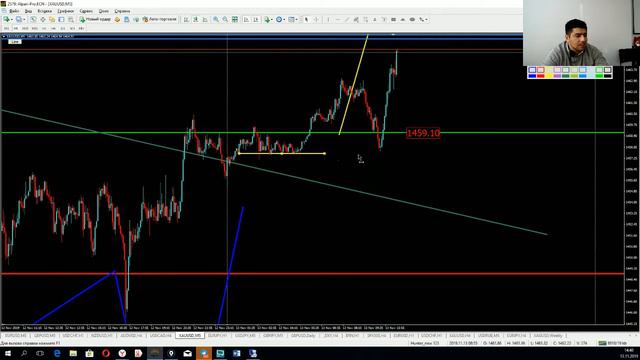Click the zoom out magnifier icon
Screen dimensions: 640x360
pyautogui.click(x=225, y=19)
